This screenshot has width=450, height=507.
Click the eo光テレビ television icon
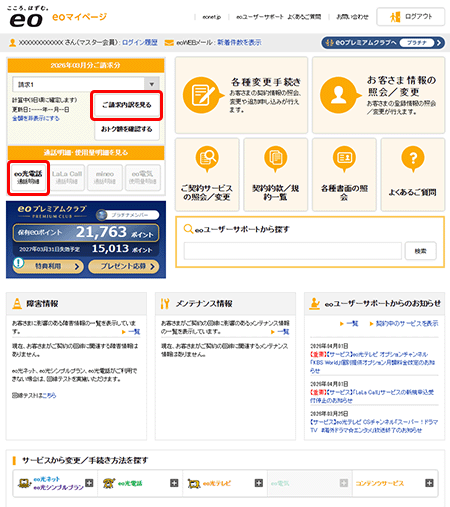(194, 483)
